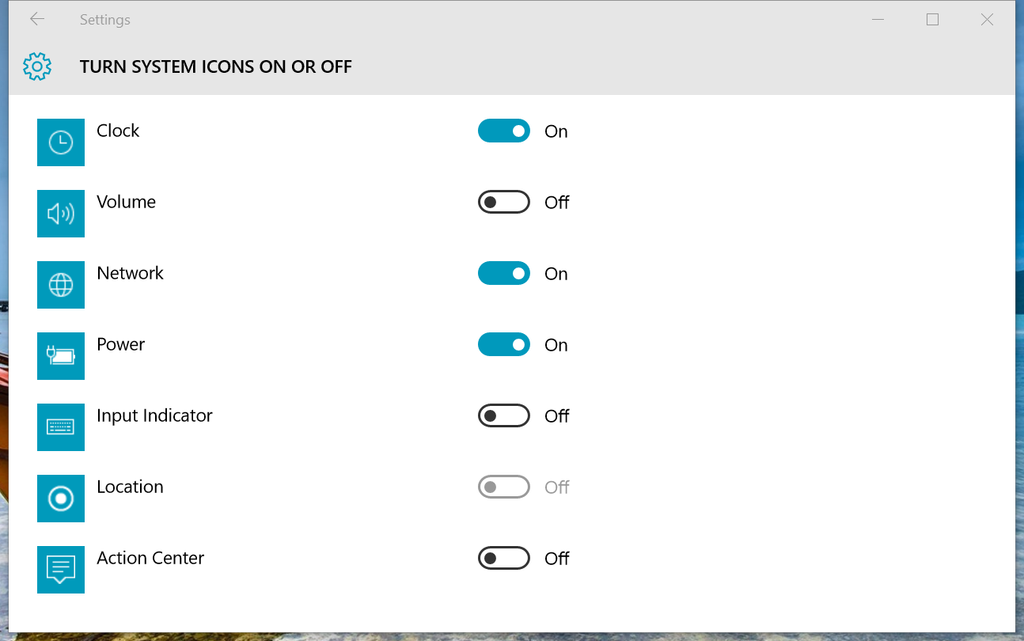Click the Power battery icon
The height and width of the screenshot is (641, 1024).
[60, 356]
